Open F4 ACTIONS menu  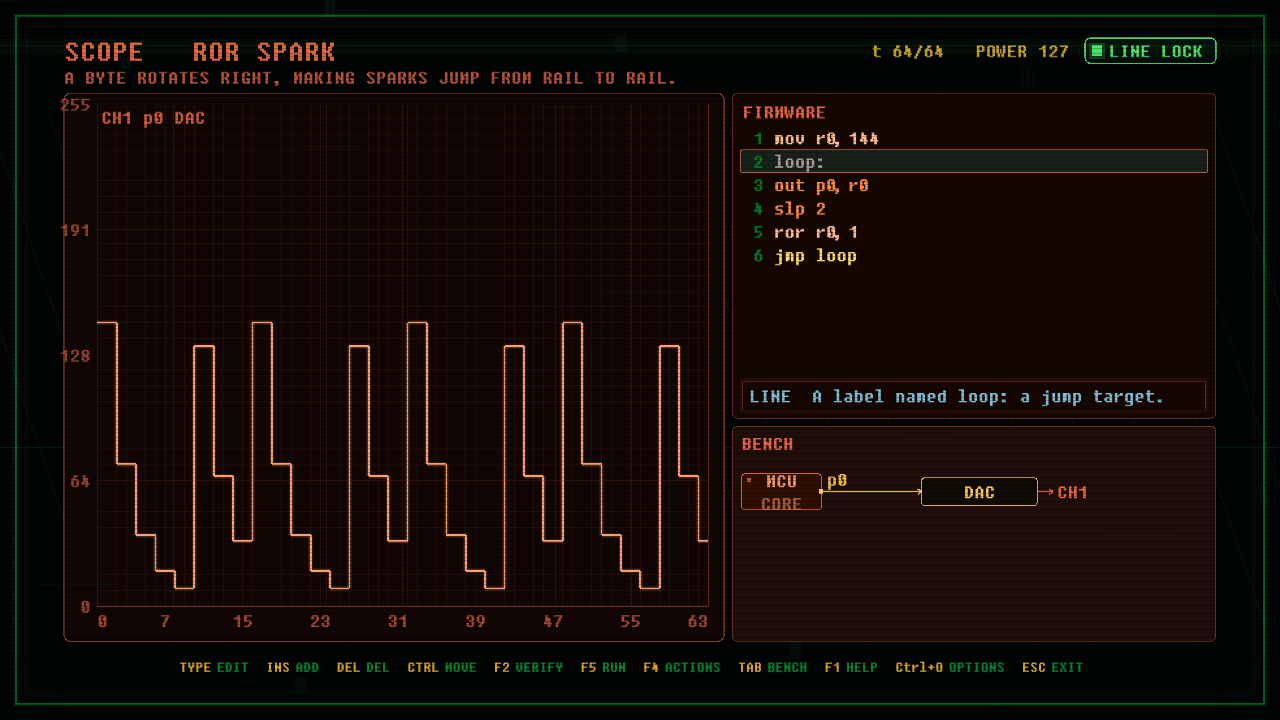click(x=682, y=667)
